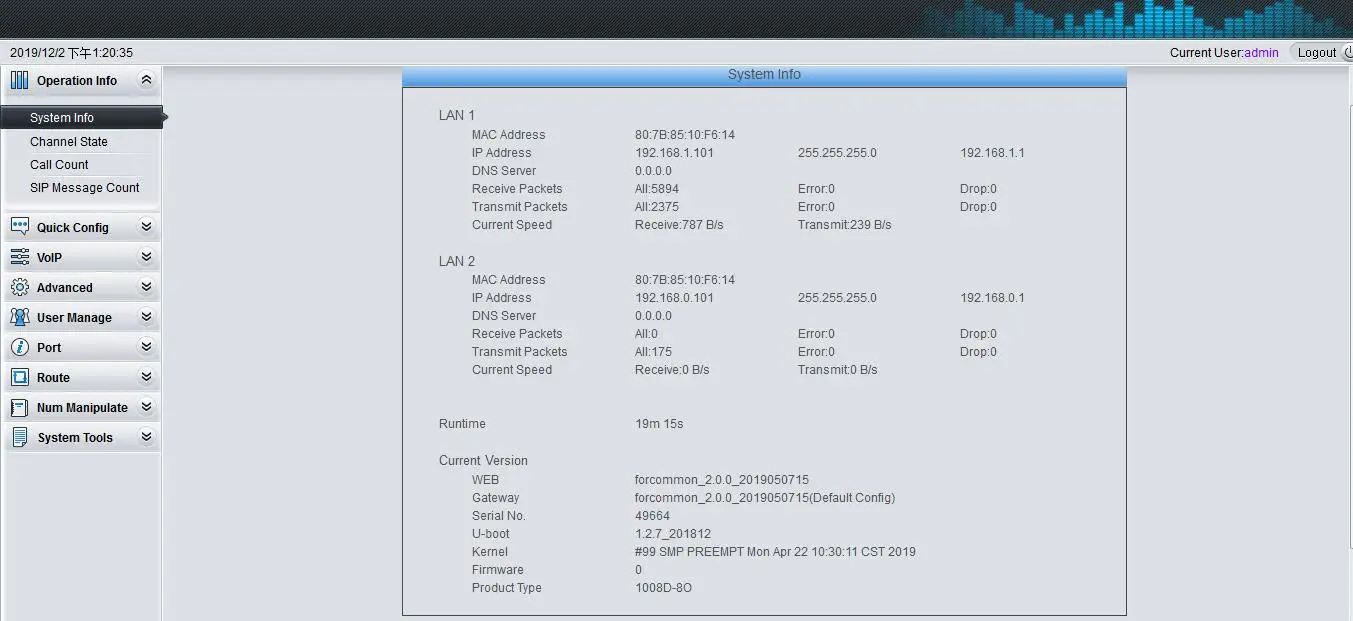Click the Operation Info panel icon
The width and height of the screenshot is (1353, 621).
(20, 80)
